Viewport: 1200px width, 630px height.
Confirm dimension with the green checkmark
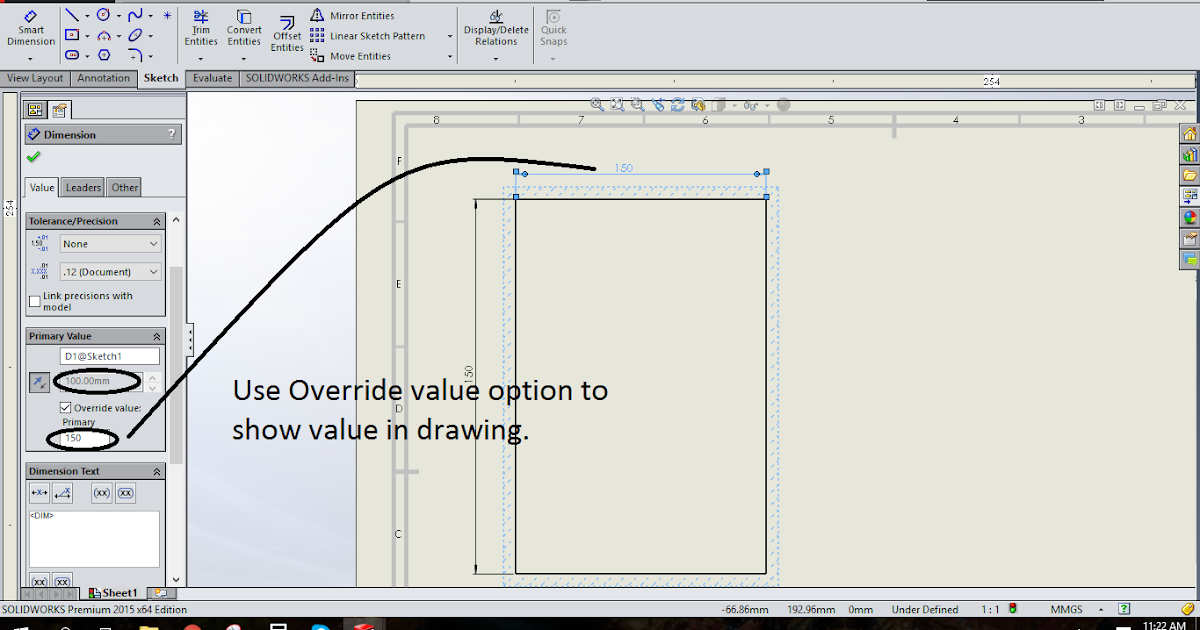(32, 157)
